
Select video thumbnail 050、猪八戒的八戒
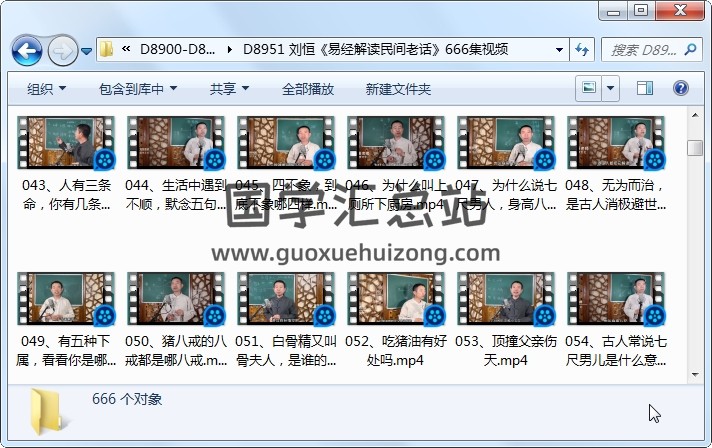pyautogui.click(x=176, y=299)
